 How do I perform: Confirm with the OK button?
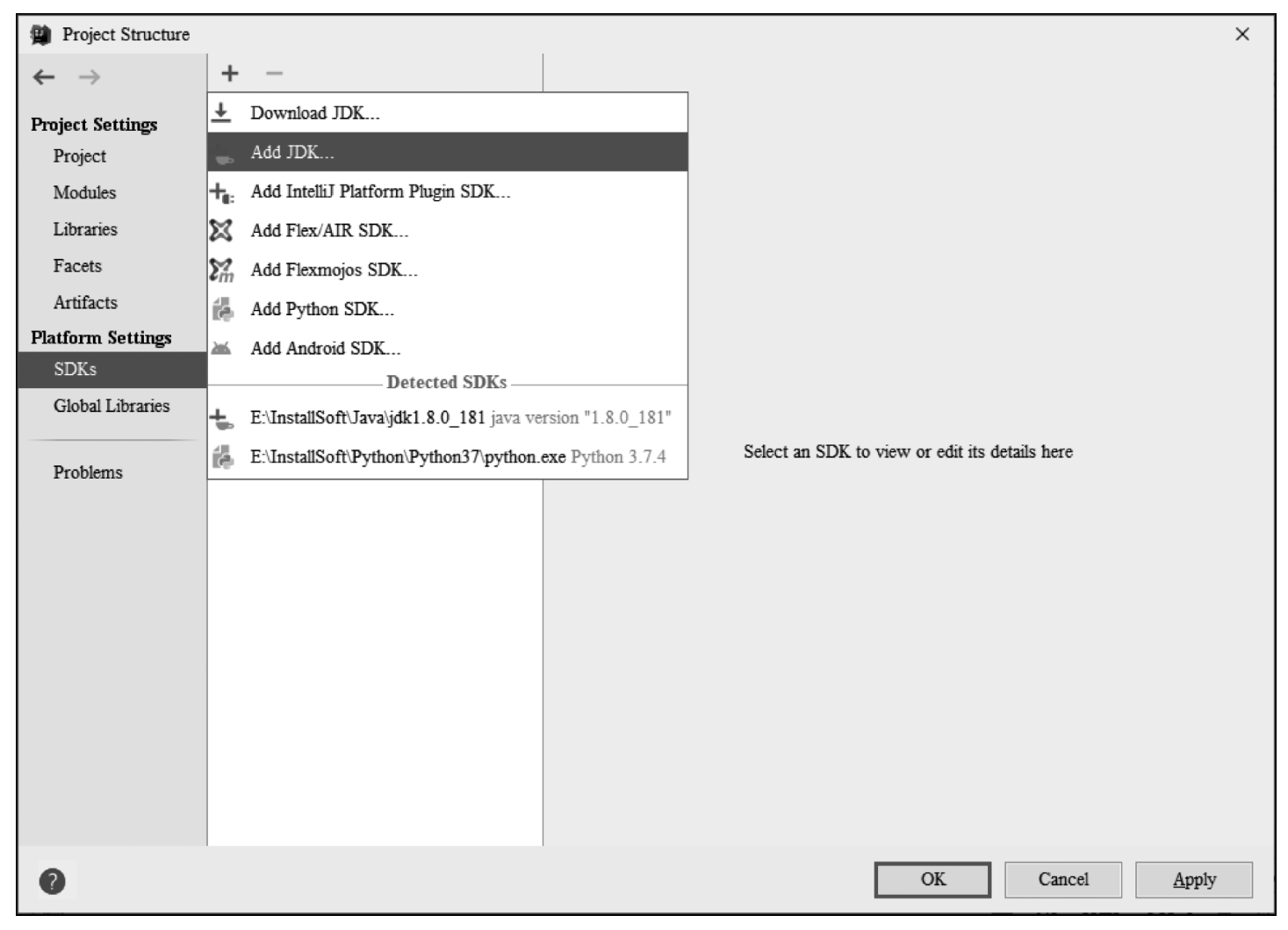932,880
